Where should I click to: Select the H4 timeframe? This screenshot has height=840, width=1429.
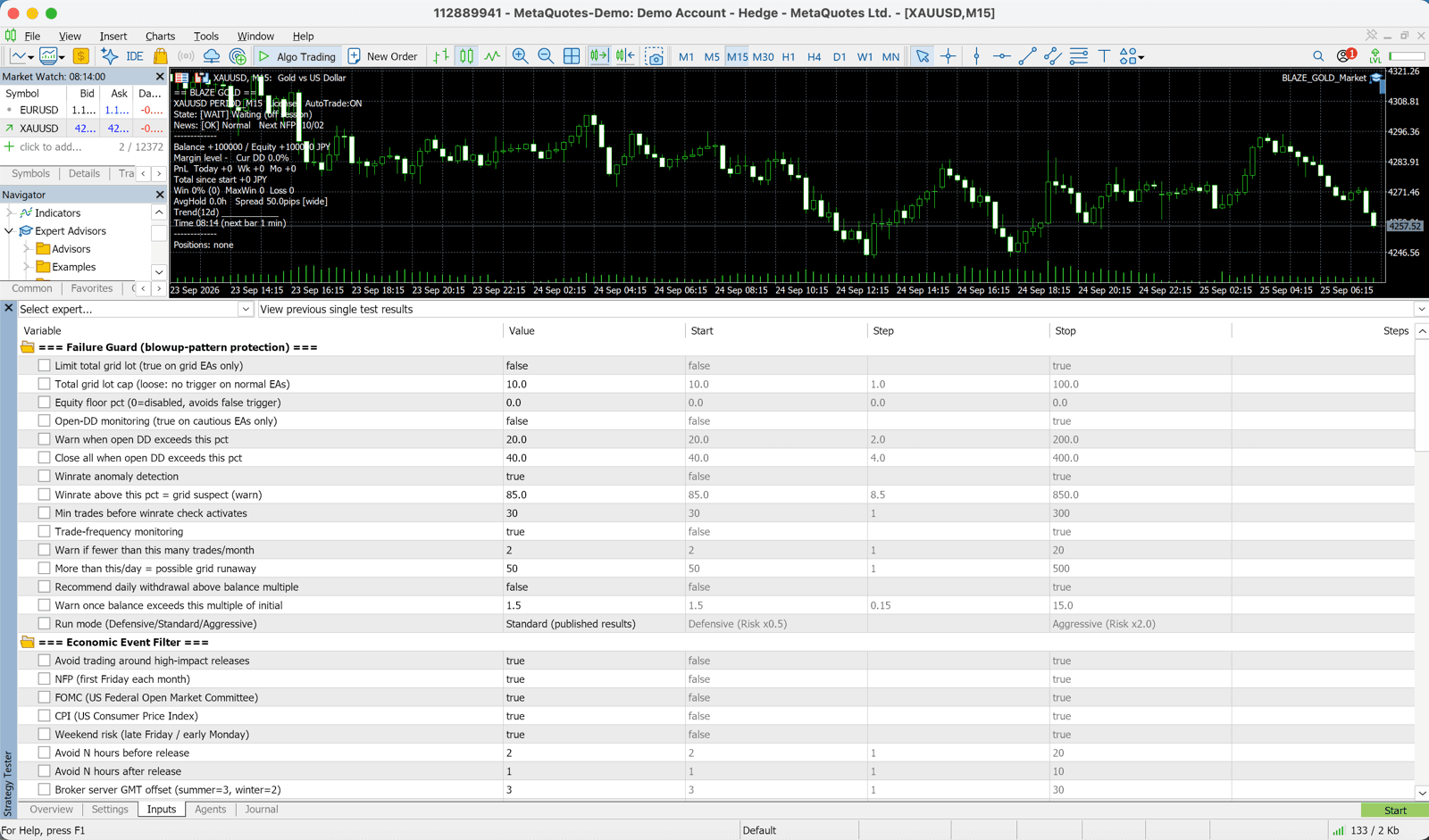[x=814, y=56]
